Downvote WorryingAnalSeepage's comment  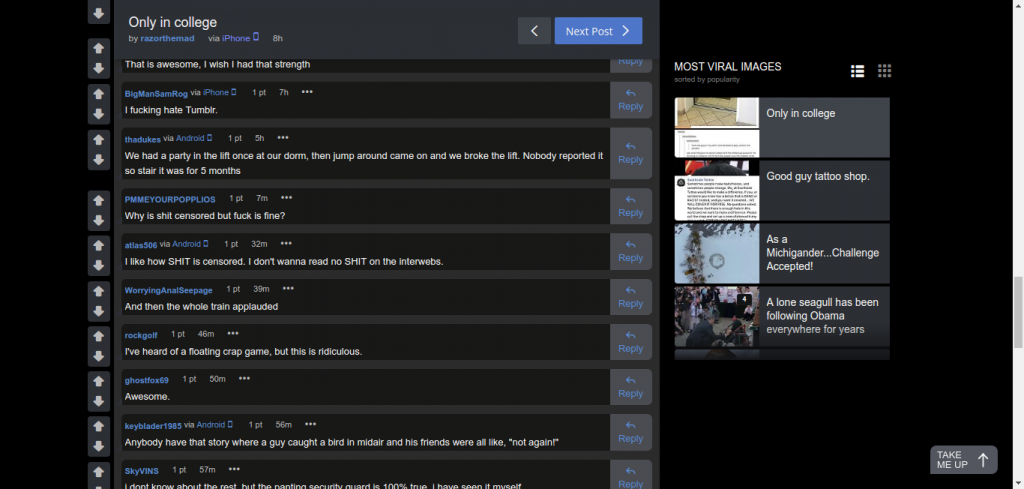(99, 311)
